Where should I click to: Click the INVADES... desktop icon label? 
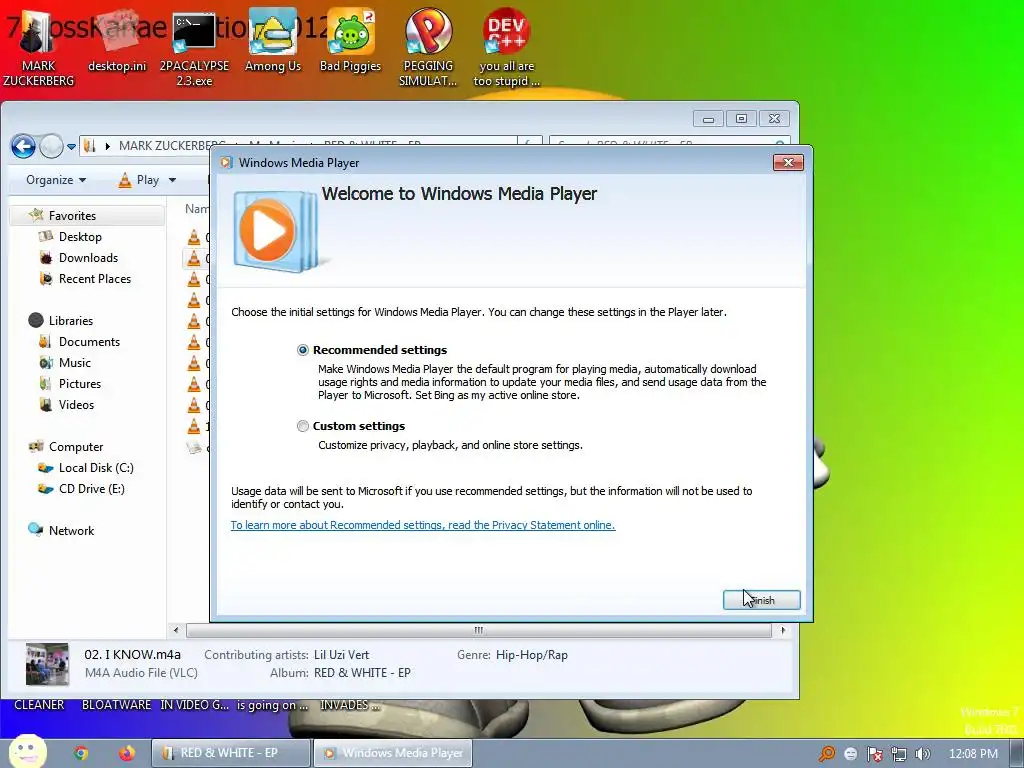click(x=349, y=705)
